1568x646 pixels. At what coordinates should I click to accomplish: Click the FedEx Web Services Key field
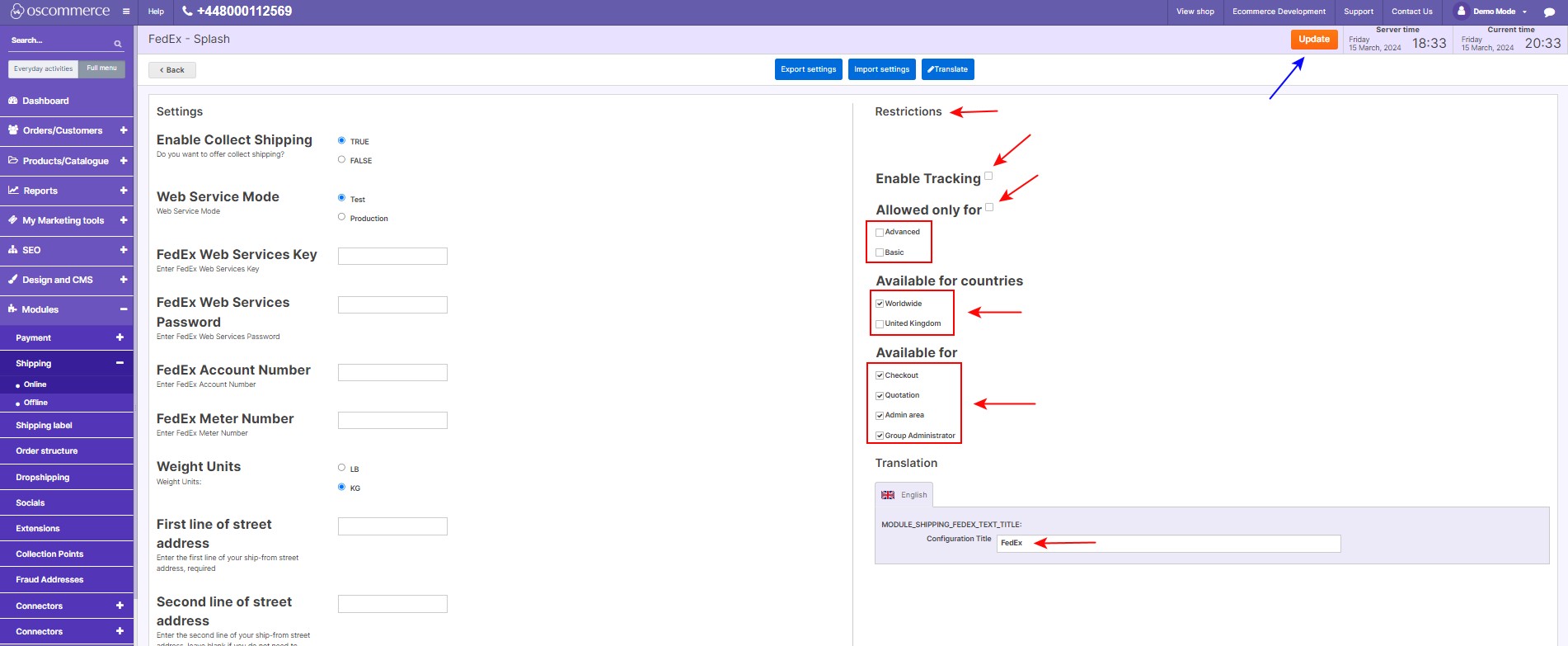392,257
